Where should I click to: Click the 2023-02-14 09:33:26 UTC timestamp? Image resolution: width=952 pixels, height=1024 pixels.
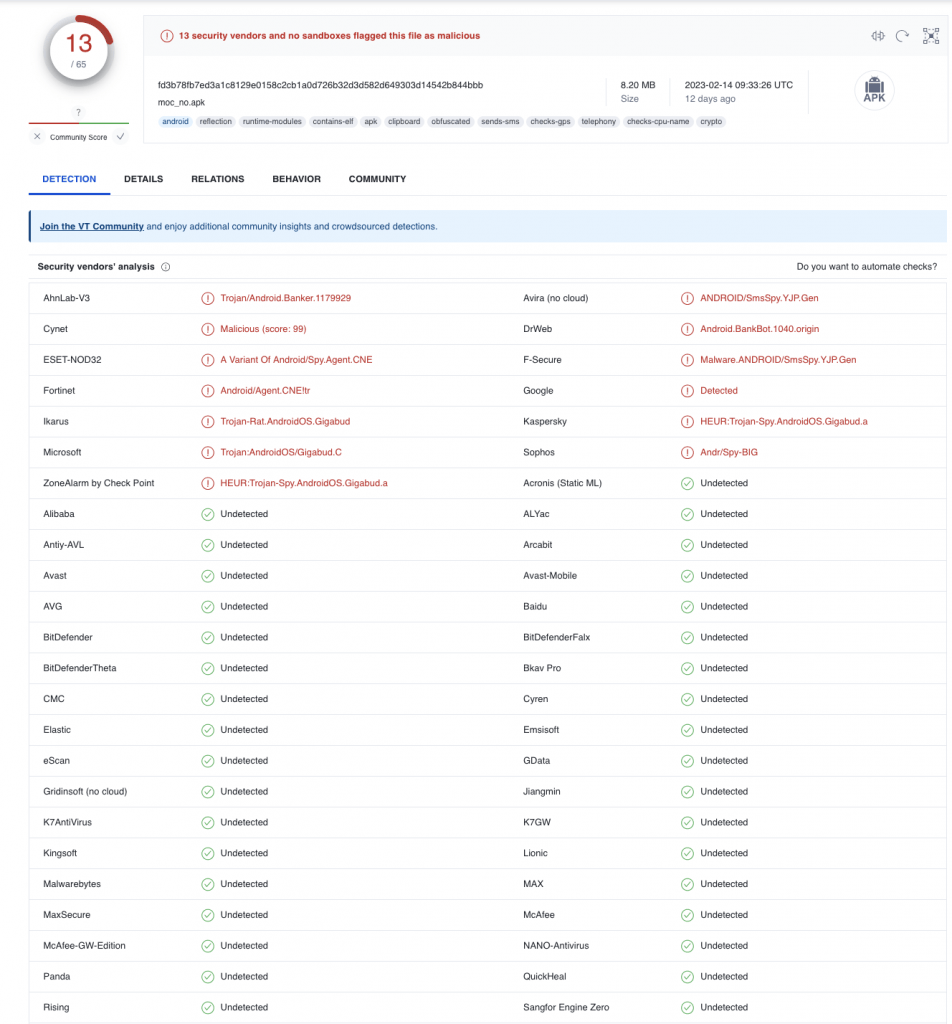pos(739,85)
